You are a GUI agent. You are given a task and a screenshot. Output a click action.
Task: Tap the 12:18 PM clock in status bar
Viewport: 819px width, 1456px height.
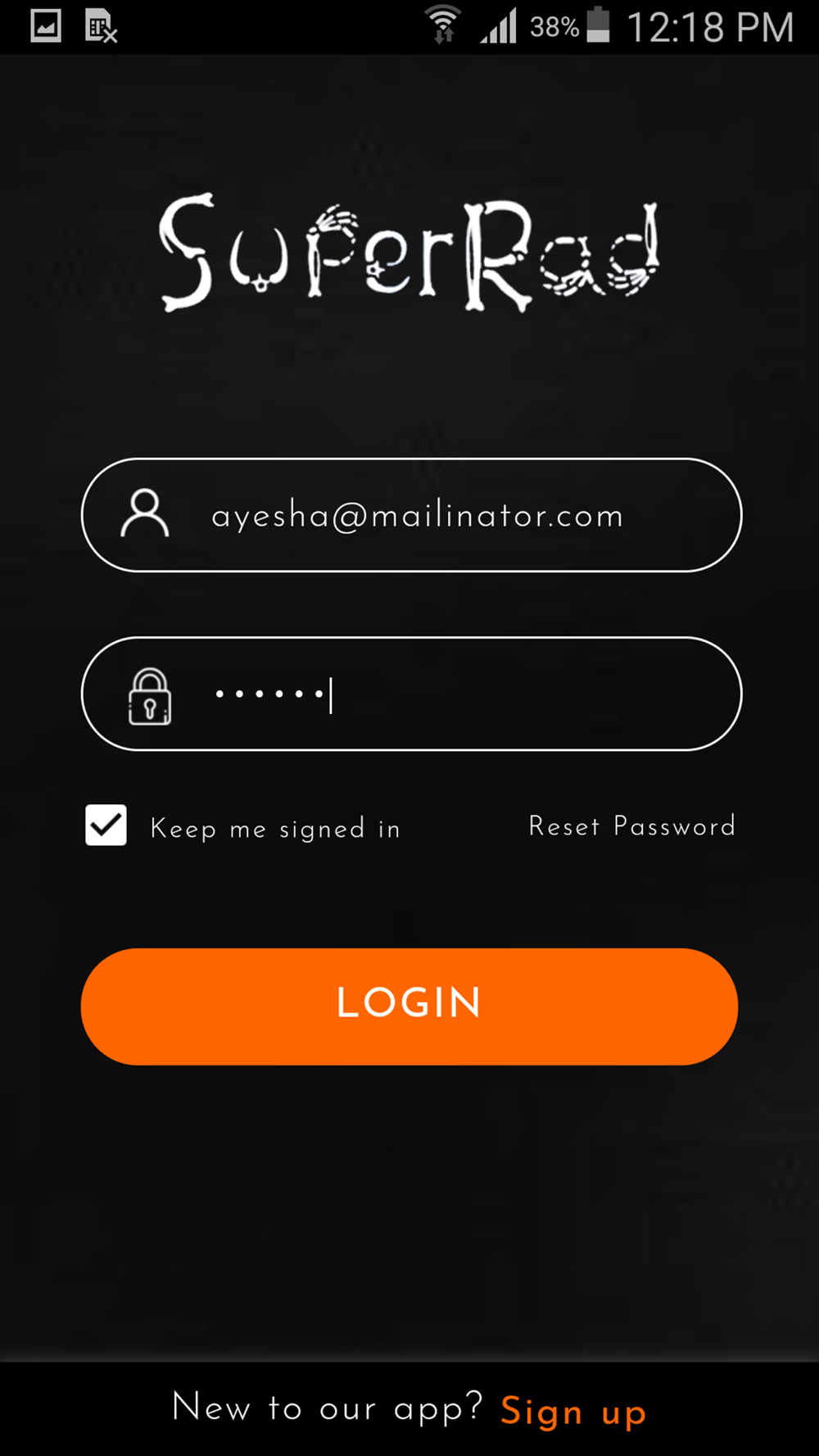pos(710,27)
